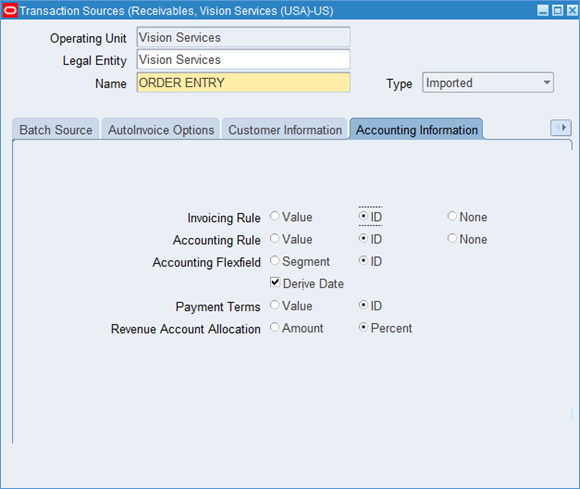Select the Accounting Information tab

tap(417, 129)
